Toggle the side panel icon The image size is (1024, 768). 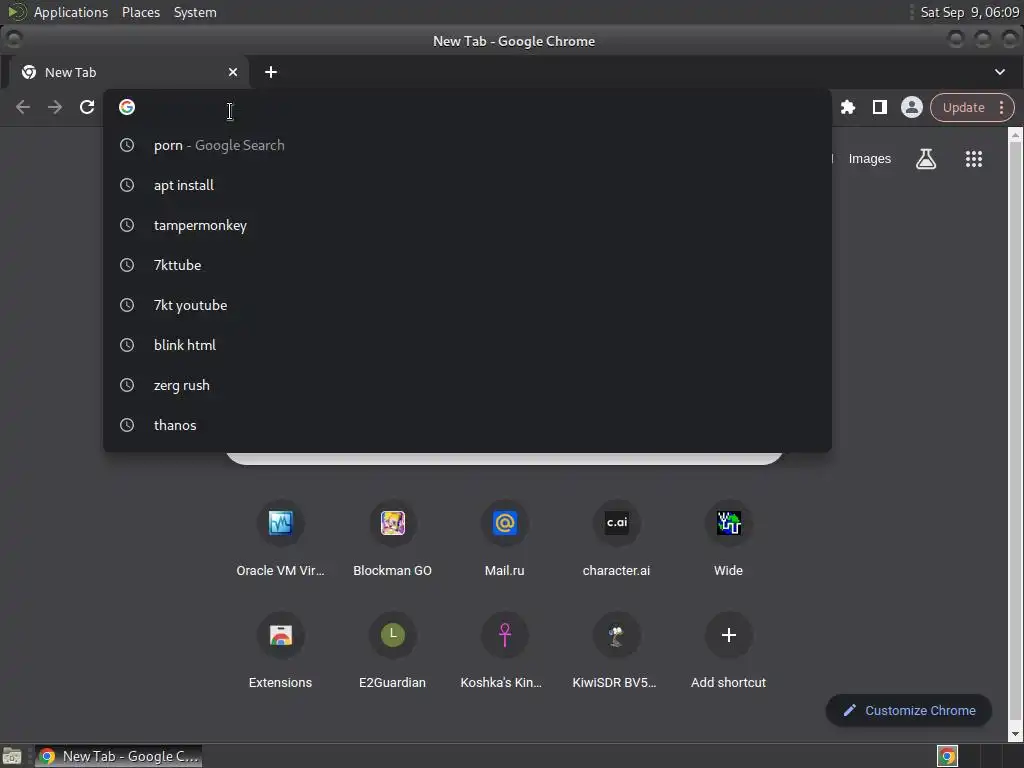(880, 107)
